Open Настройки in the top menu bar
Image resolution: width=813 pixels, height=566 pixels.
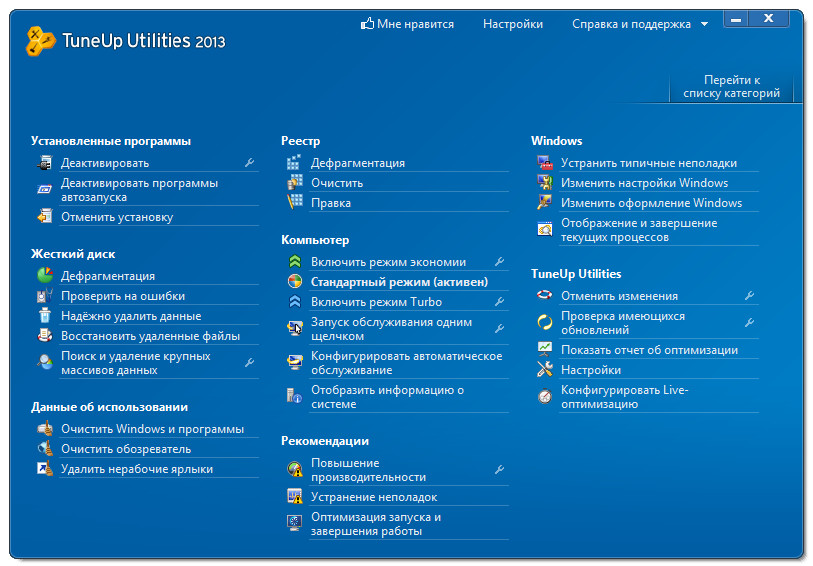[512, 24]
